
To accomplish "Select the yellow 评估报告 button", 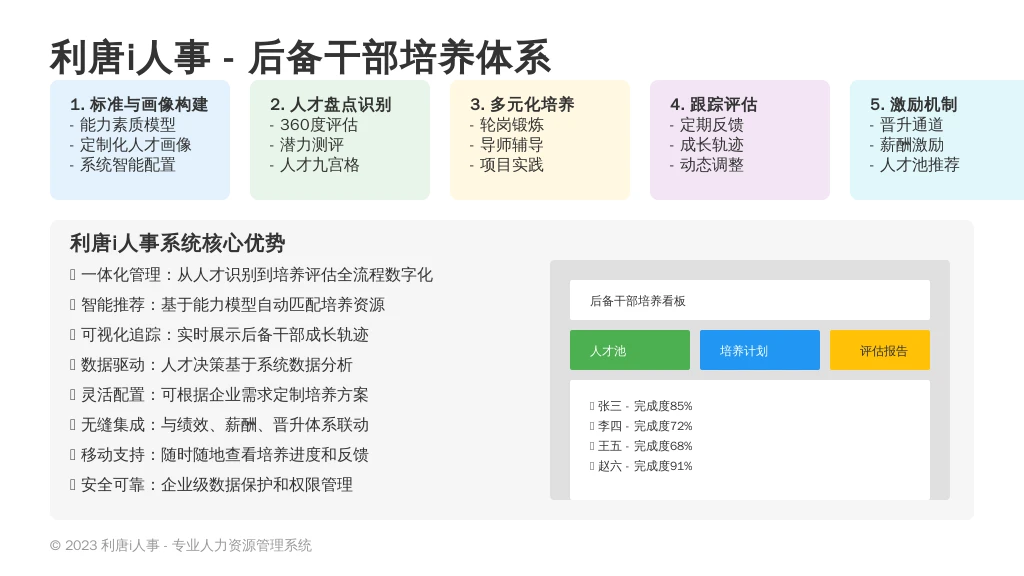I will point(880,350).
